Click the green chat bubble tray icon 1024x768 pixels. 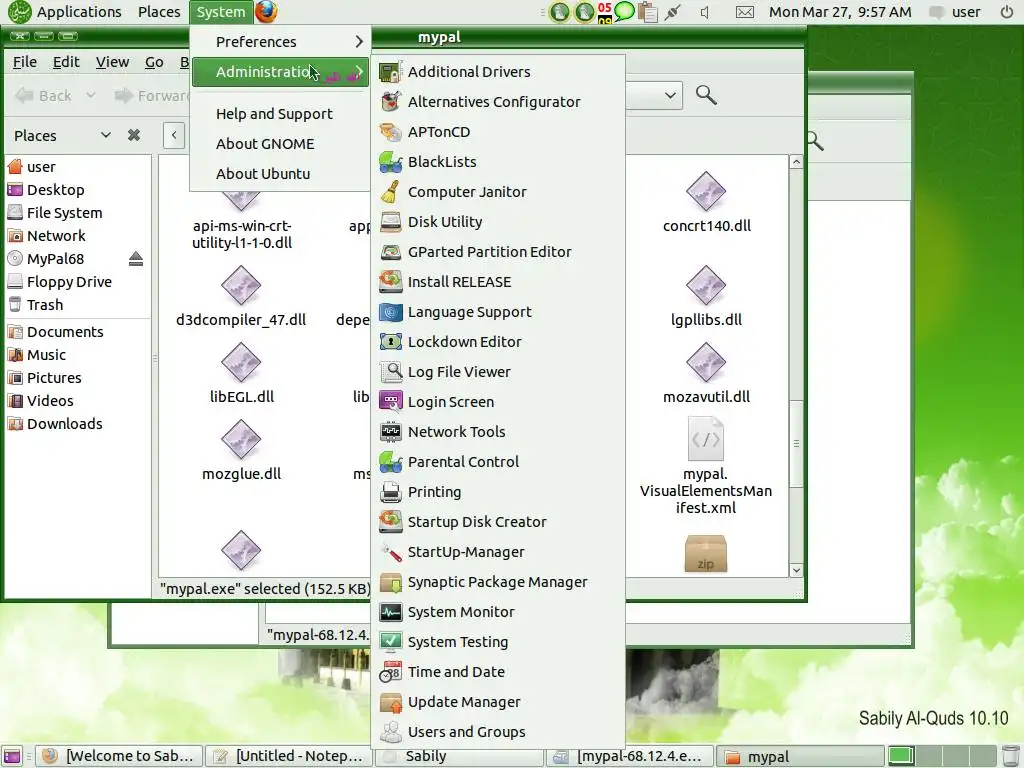click(625, 11)
